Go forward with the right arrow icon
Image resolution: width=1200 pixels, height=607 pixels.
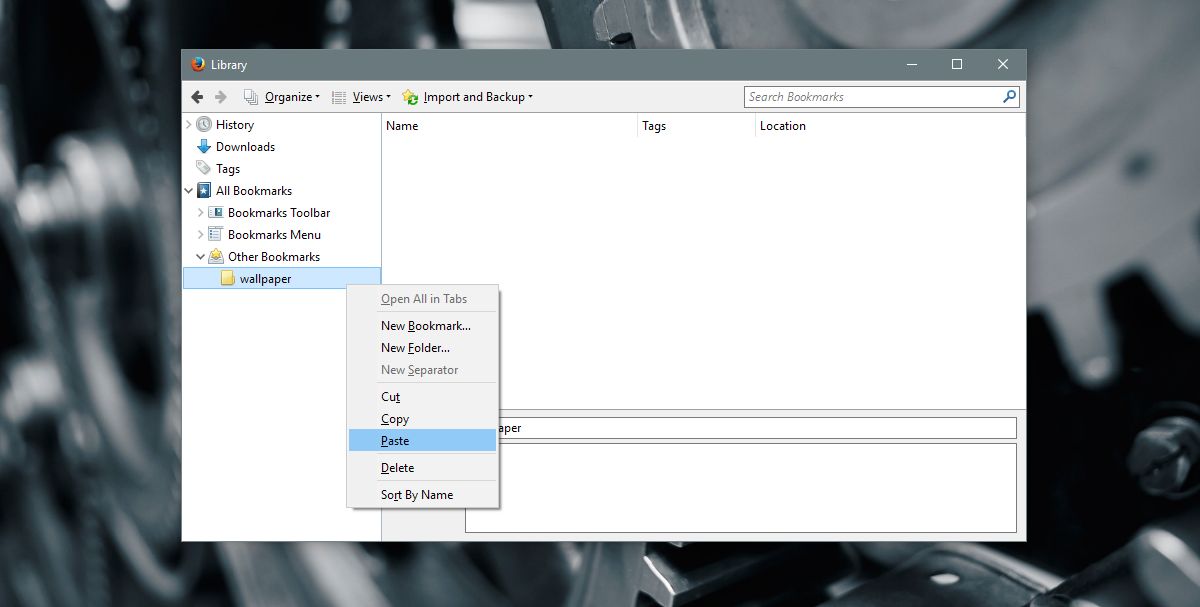[221, 97]
